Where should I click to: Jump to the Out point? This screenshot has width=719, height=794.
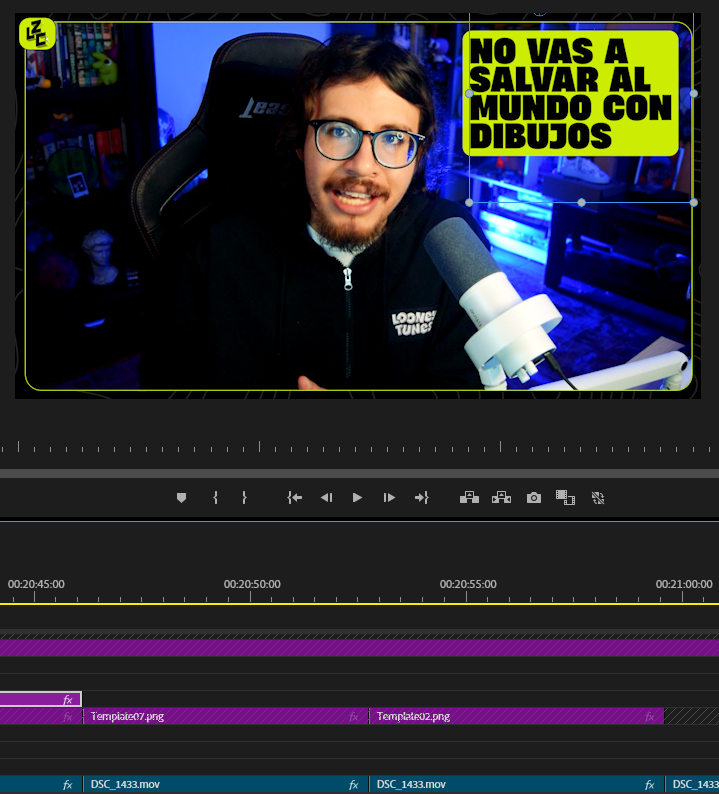click(421, 498)
